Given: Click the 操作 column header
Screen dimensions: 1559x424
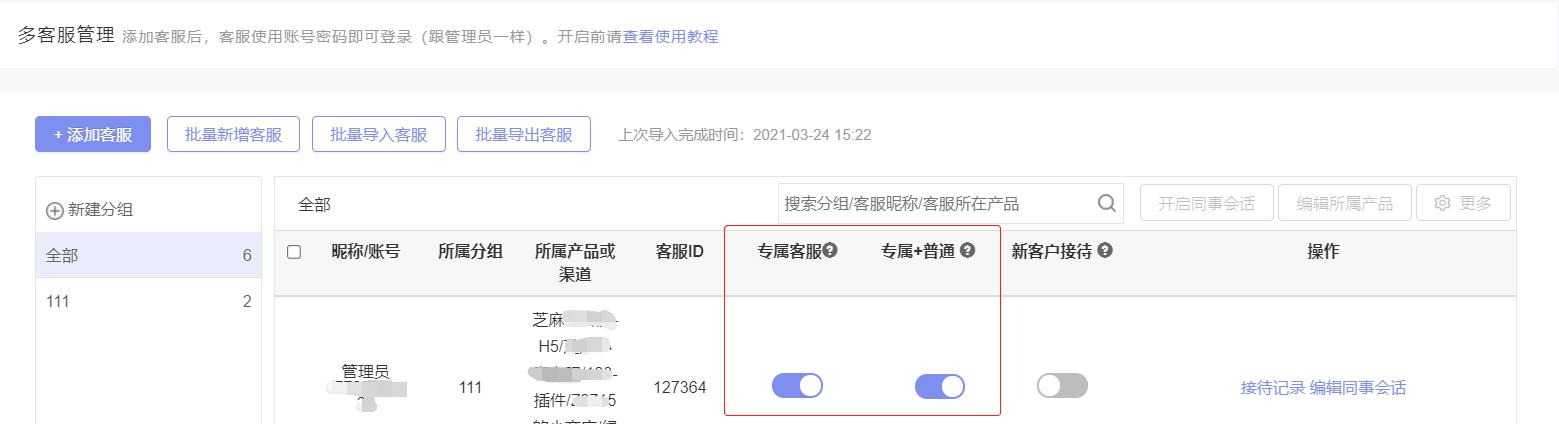Looking at the screenshot, I should 1323,252.
